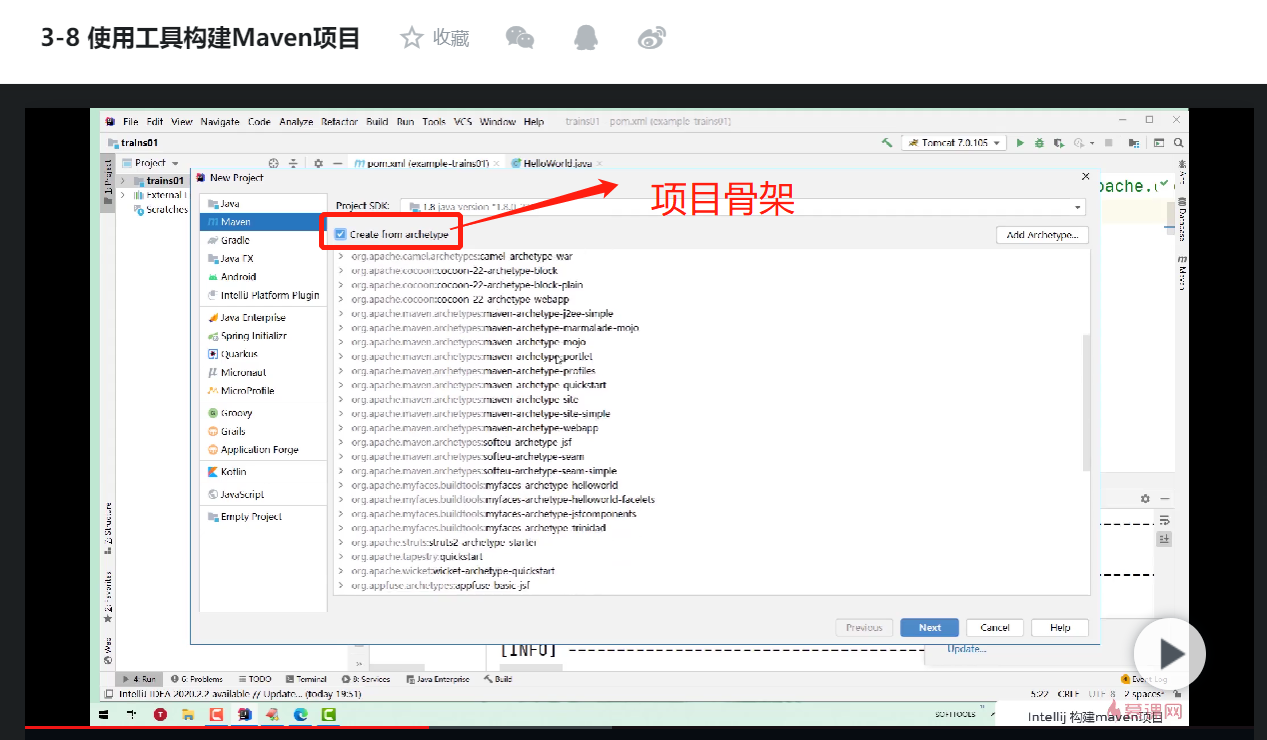Click the 收藏 star icon
The height and width of the screenshot is (740, 1267).
411,38
